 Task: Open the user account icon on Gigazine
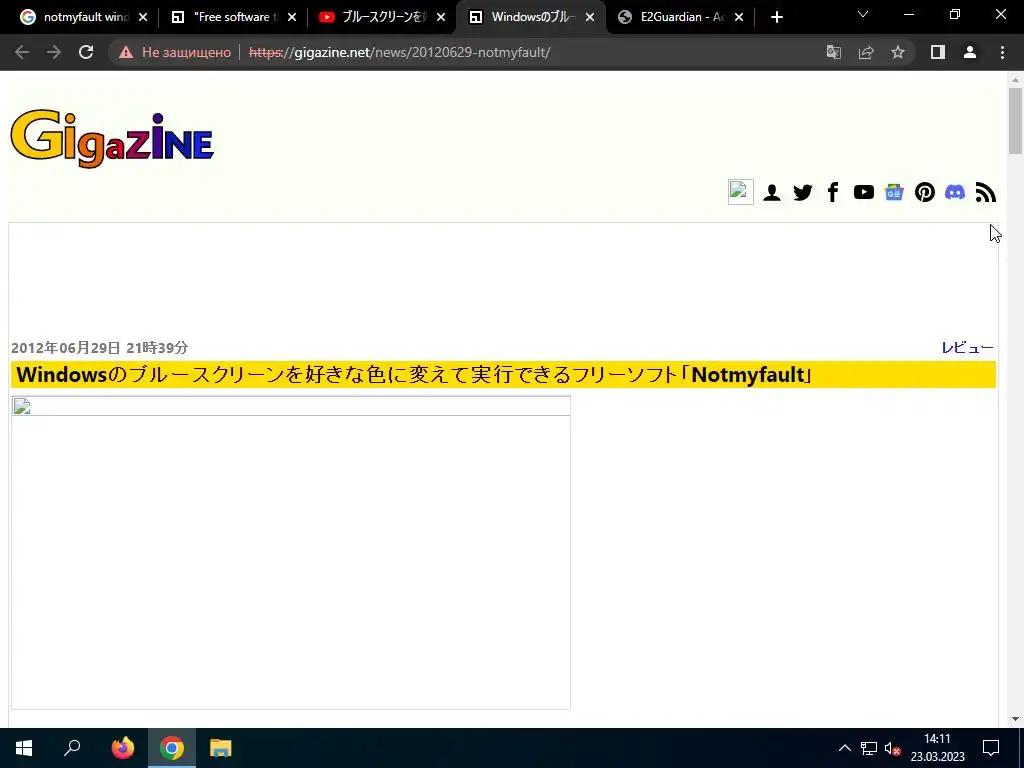click(772, 192)
